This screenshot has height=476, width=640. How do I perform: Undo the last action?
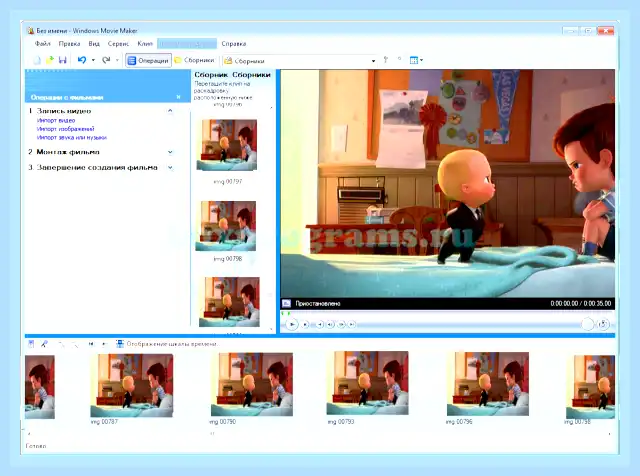[82, 60]
